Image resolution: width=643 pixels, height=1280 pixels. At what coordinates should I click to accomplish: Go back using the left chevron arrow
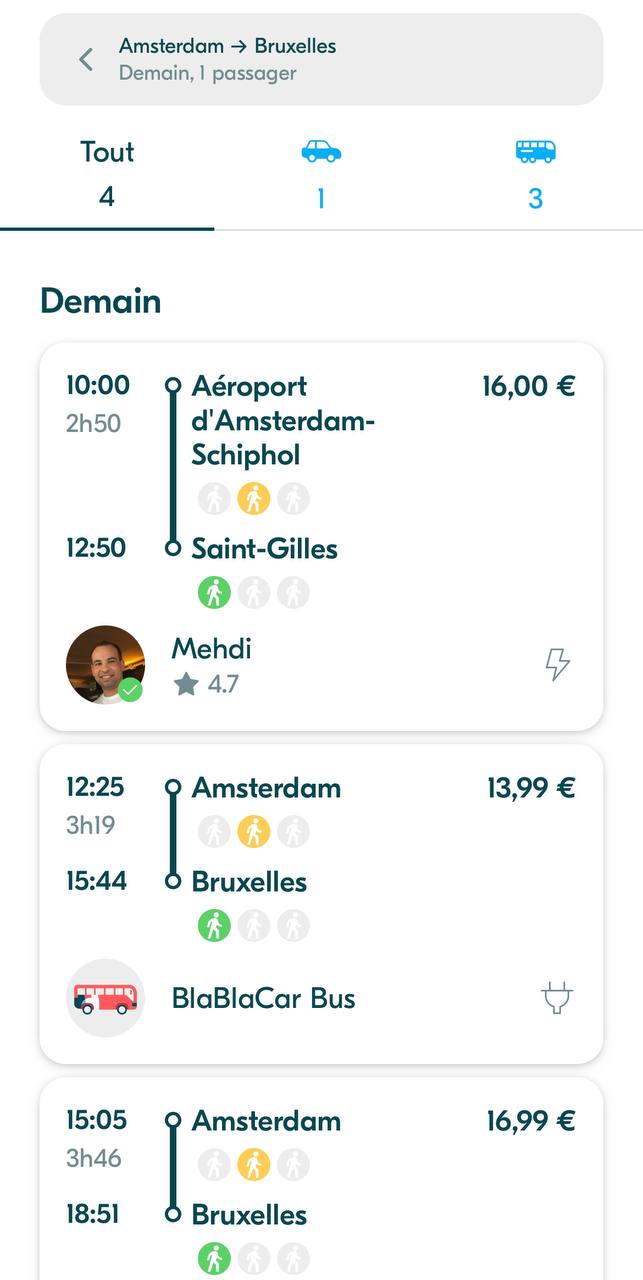86,60
